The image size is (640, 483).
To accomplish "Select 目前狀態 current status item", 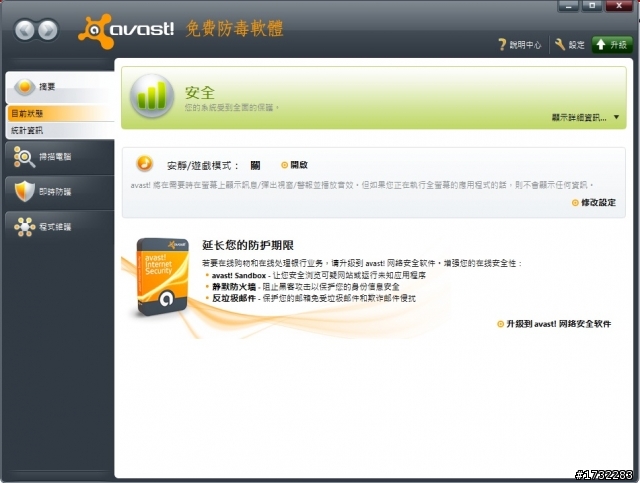I will pos(60,114).
